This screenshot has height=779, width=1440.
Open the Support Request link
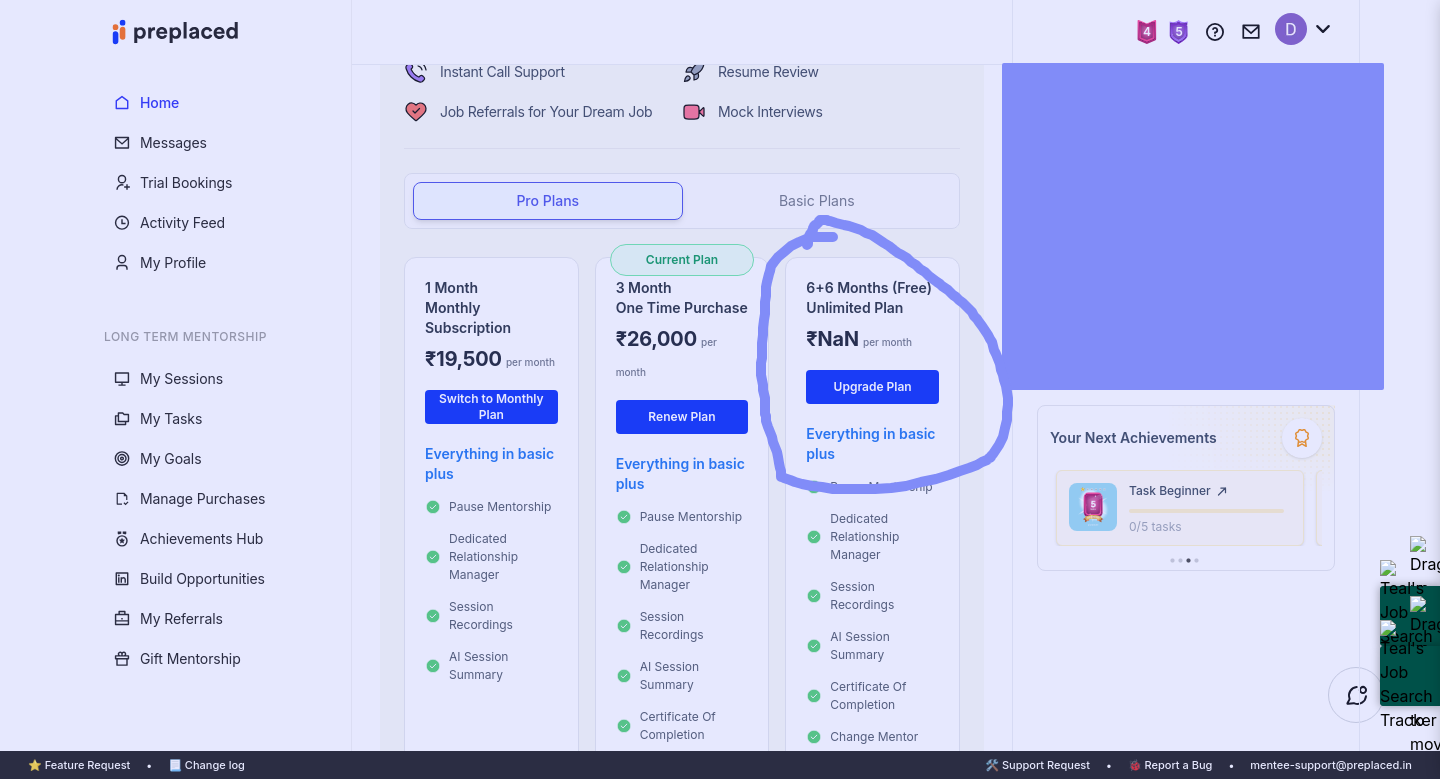coord(1038,765)
